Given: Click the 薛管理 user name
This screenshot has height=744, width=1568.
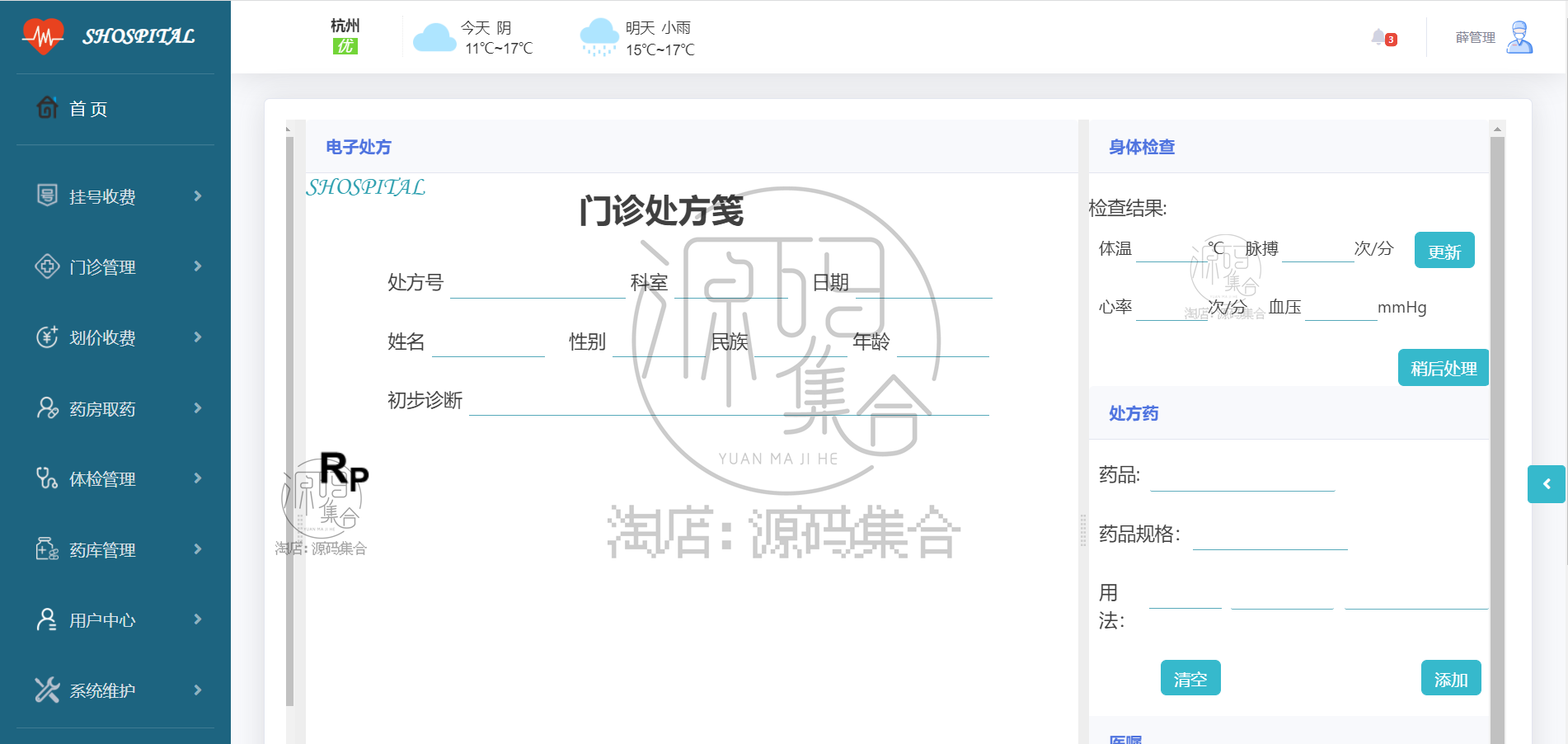Looking at the screenshot, I should point(1475,37).
